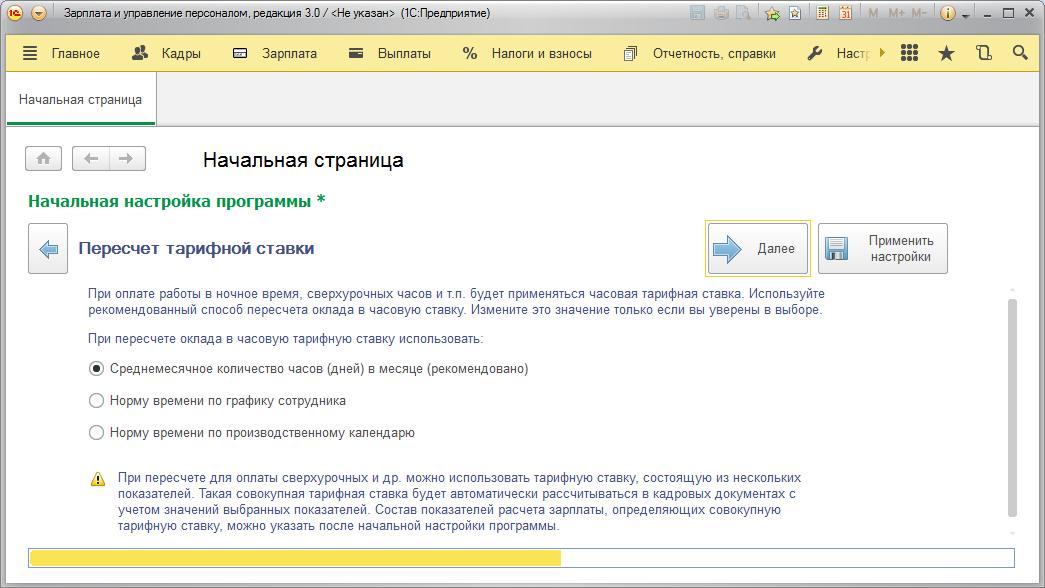Screen dimensions: 1045x588
Task: Expand the 1C main menu dropdown arrow
Action: point(39,14)
